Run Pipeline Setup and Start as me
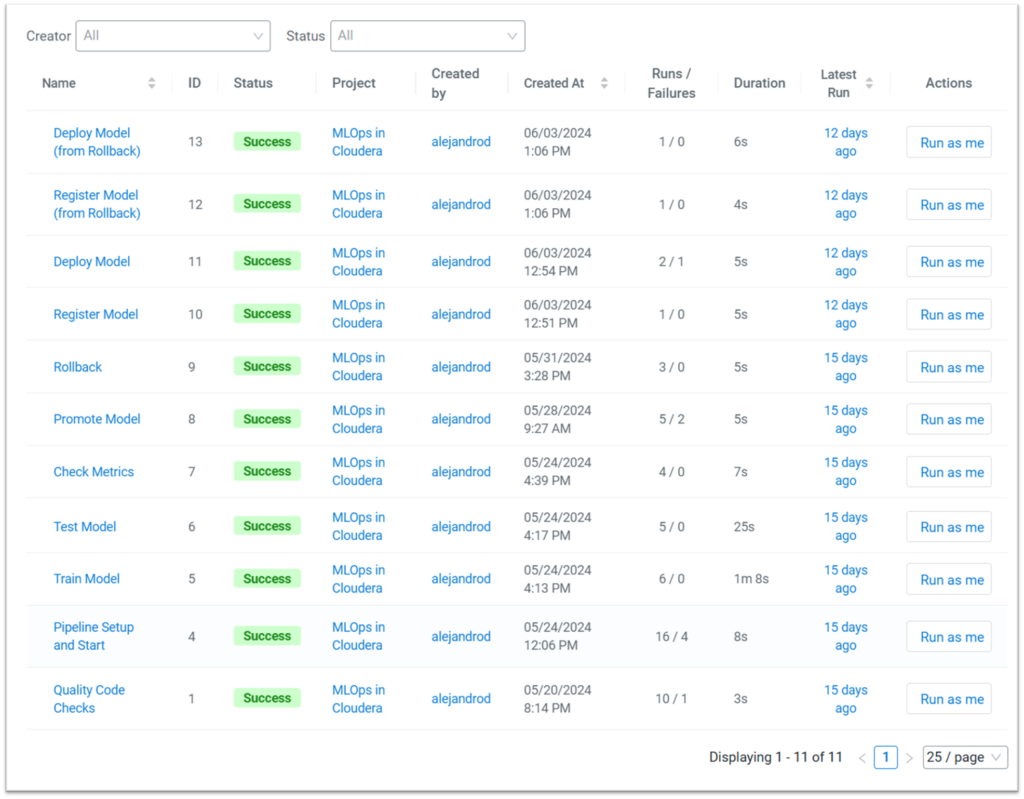The image size is (1024, 799). point(949,637)
